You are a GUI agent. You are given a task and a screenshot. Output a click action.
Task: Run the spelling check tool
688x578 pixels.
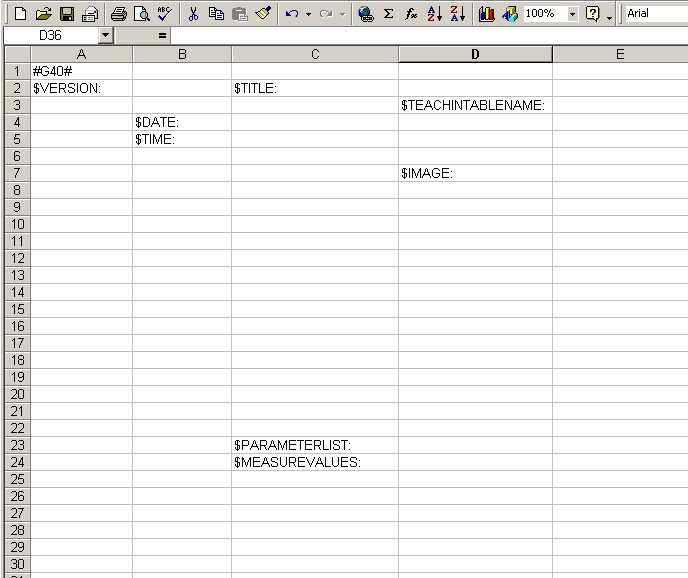(165, 14)
